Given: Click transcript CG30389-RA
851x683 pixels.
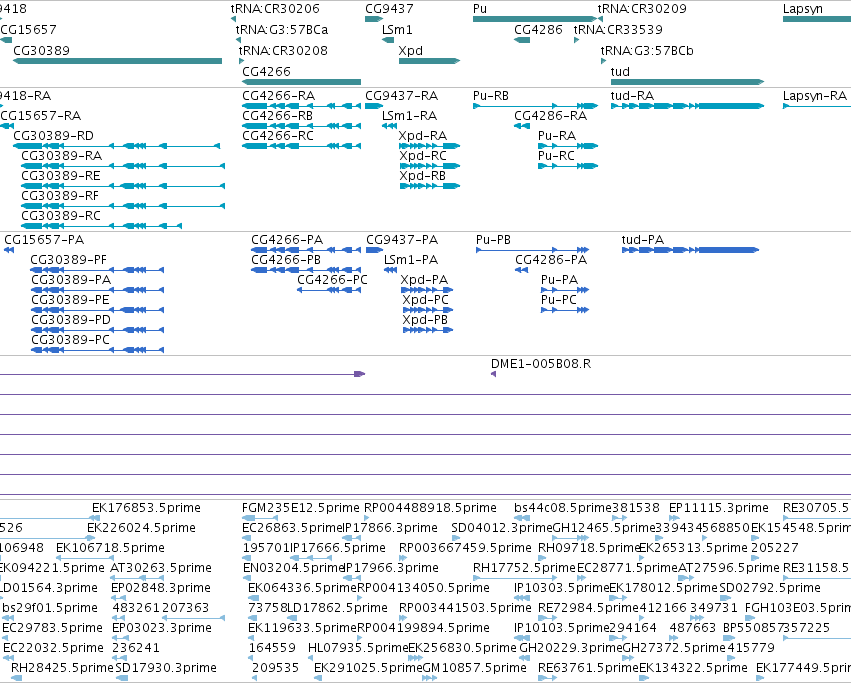Looking at the screenshot, I should pyautogui.click(x=62, y=156).
